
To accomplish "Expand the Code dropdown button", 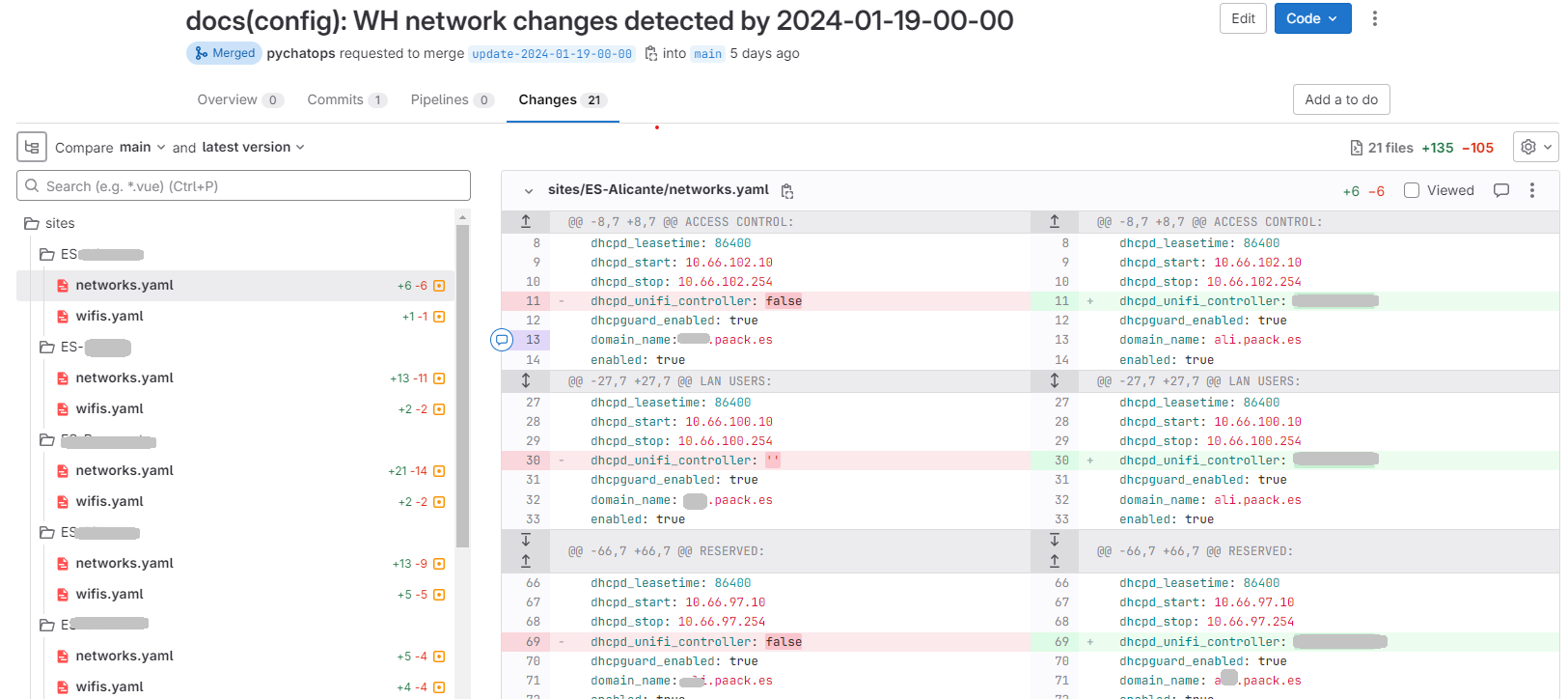I will pos(1312,18).
